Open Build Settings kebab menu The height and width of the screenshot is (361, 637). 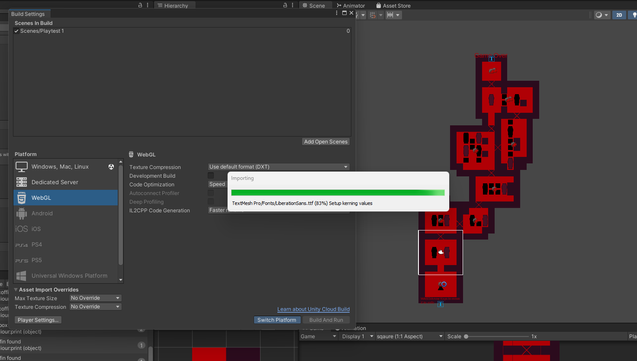click(336, 13)
